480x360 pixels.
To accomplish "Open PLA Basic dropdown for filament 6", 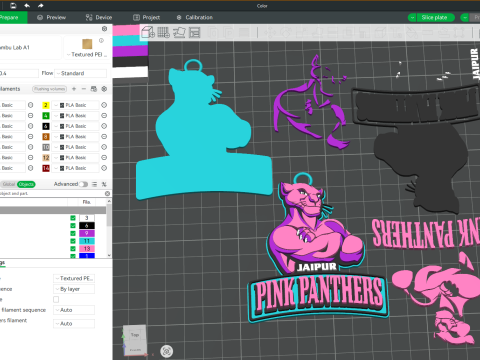I will [x=76, y=126].
